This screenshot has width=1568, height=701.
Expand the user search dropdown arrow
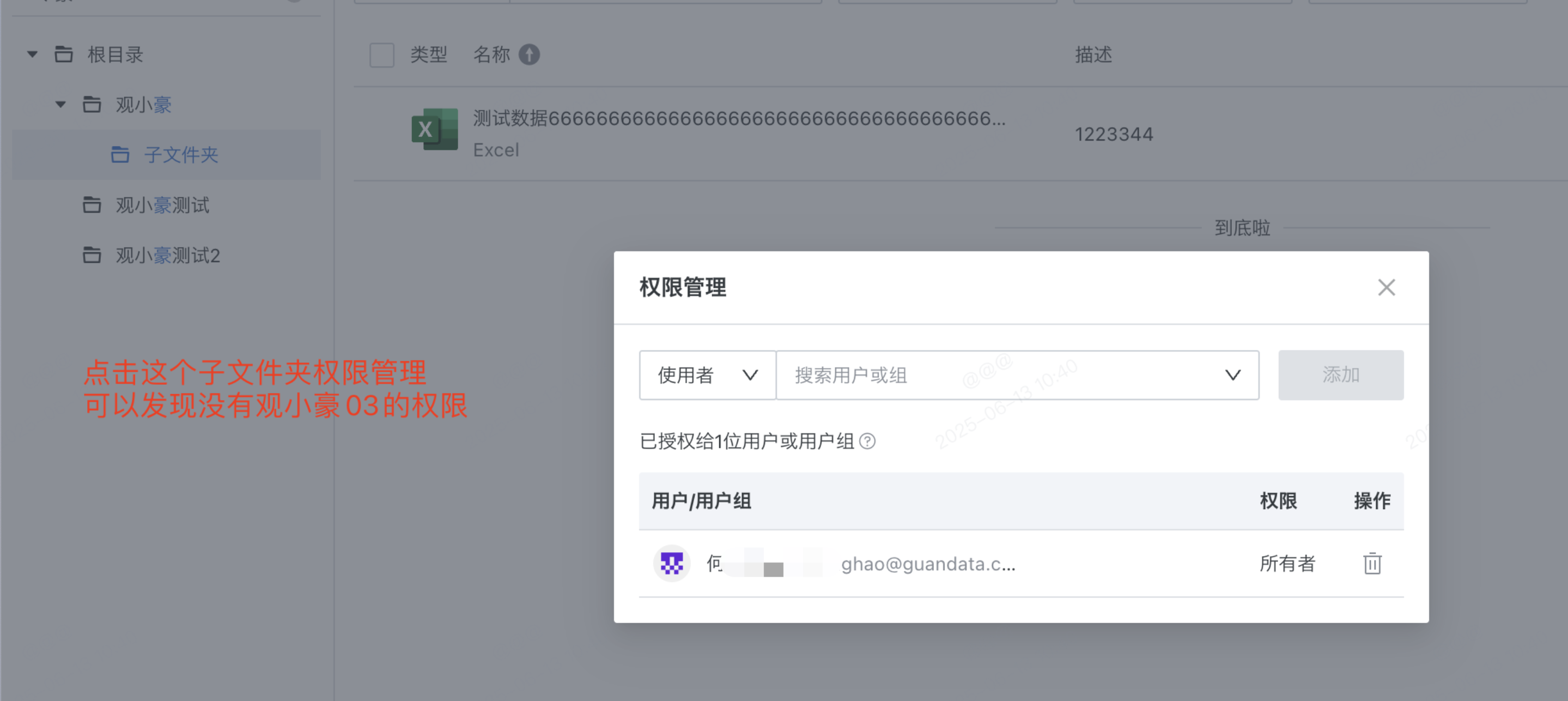click(x=1232, y=374)
